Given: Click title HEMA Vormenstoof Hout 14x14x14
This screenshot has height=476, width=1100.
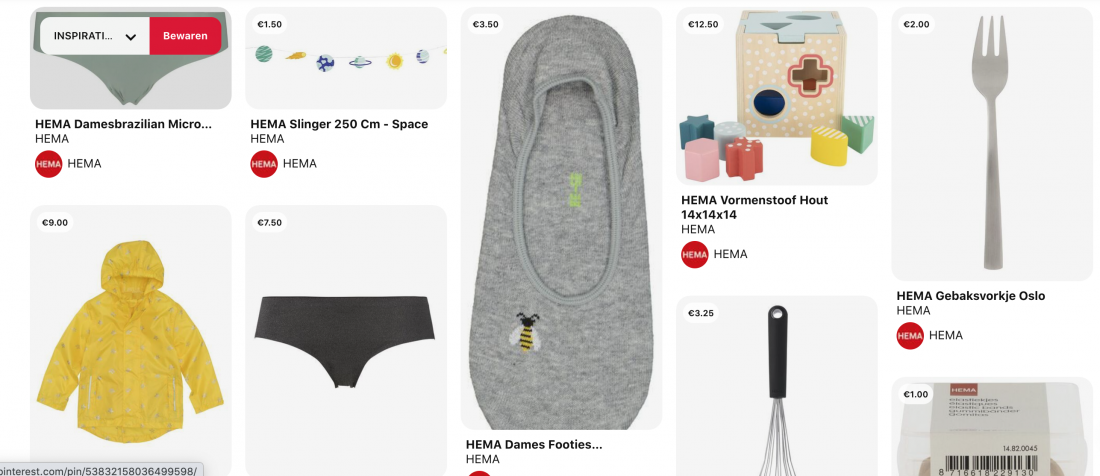Looking at the screenshot, I should (754, 208).
